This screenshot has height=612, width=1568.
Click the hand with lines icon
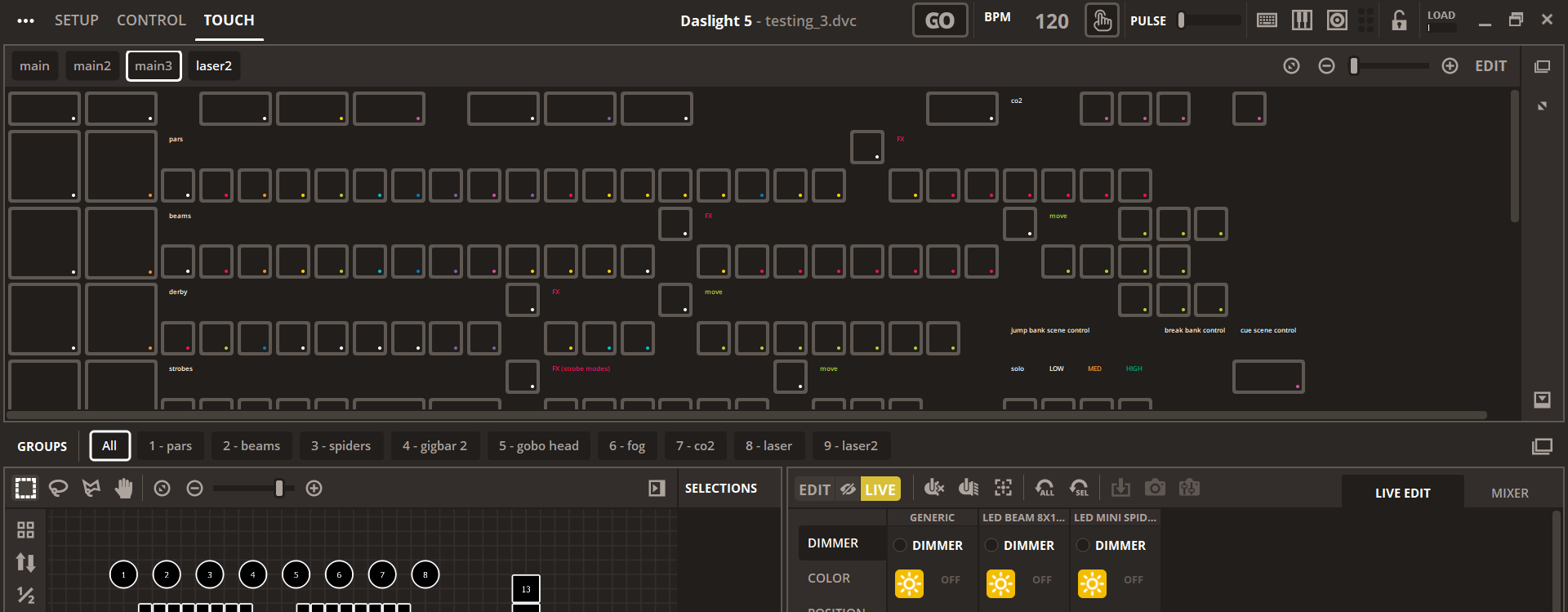pos(968,488)
